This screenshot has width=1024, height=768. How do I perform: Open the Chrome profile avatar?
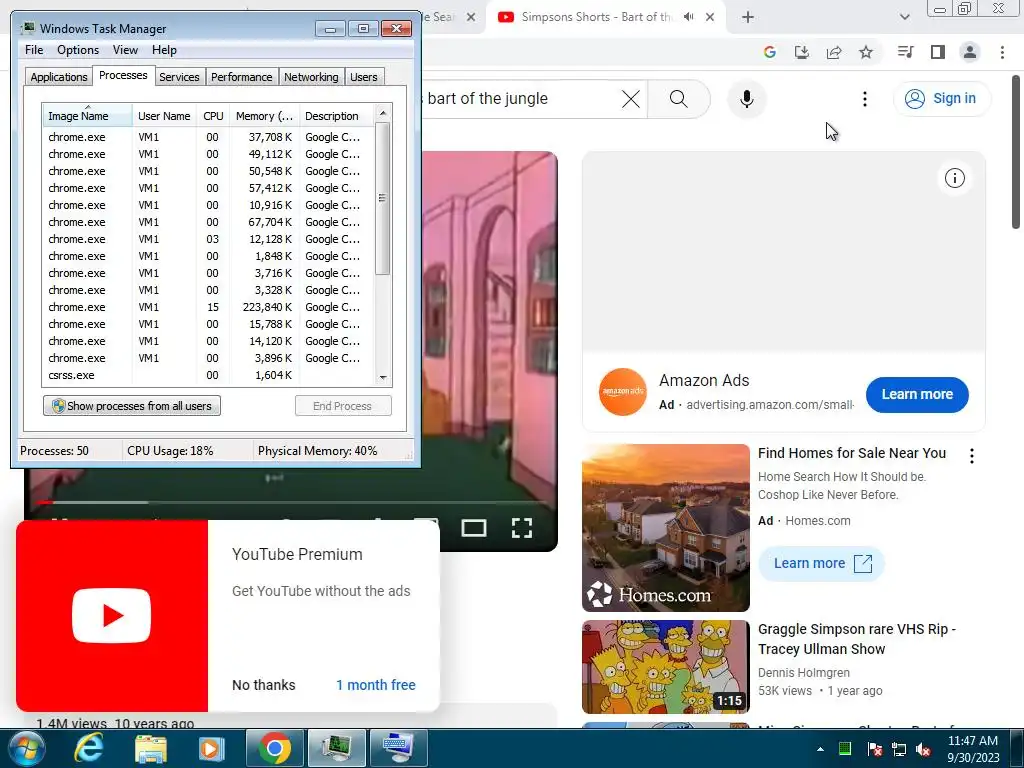click(970, 52)
